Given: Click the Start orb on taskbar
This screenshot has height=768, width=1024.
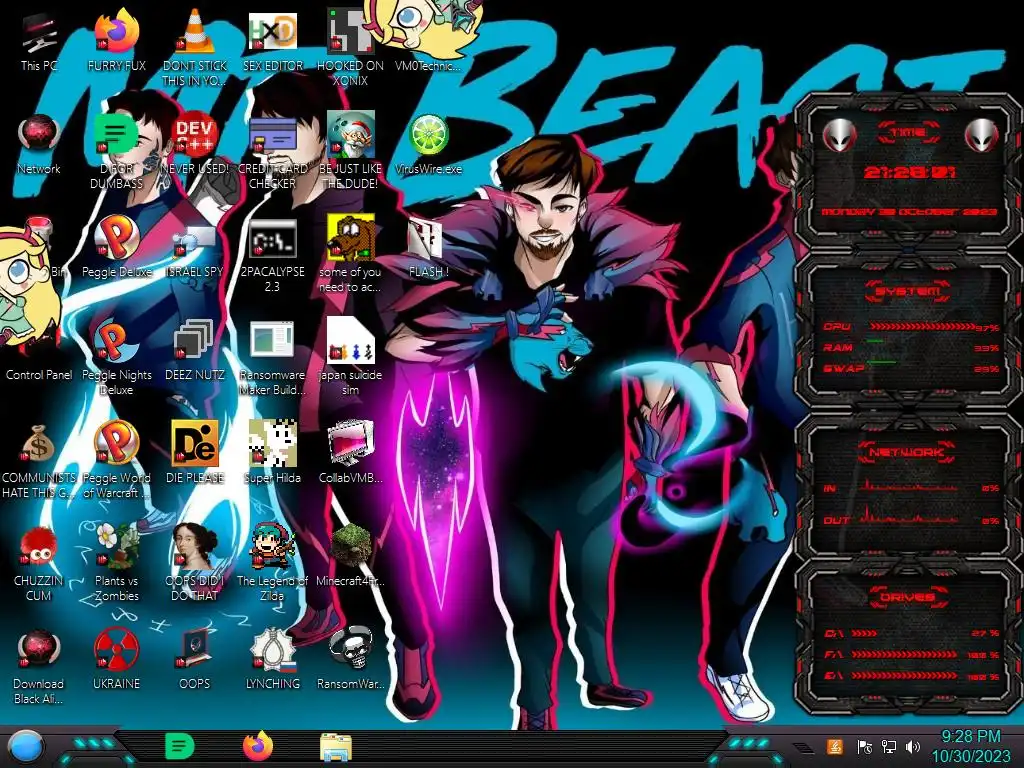Looking at the screenshot, I should click(26, 746).
